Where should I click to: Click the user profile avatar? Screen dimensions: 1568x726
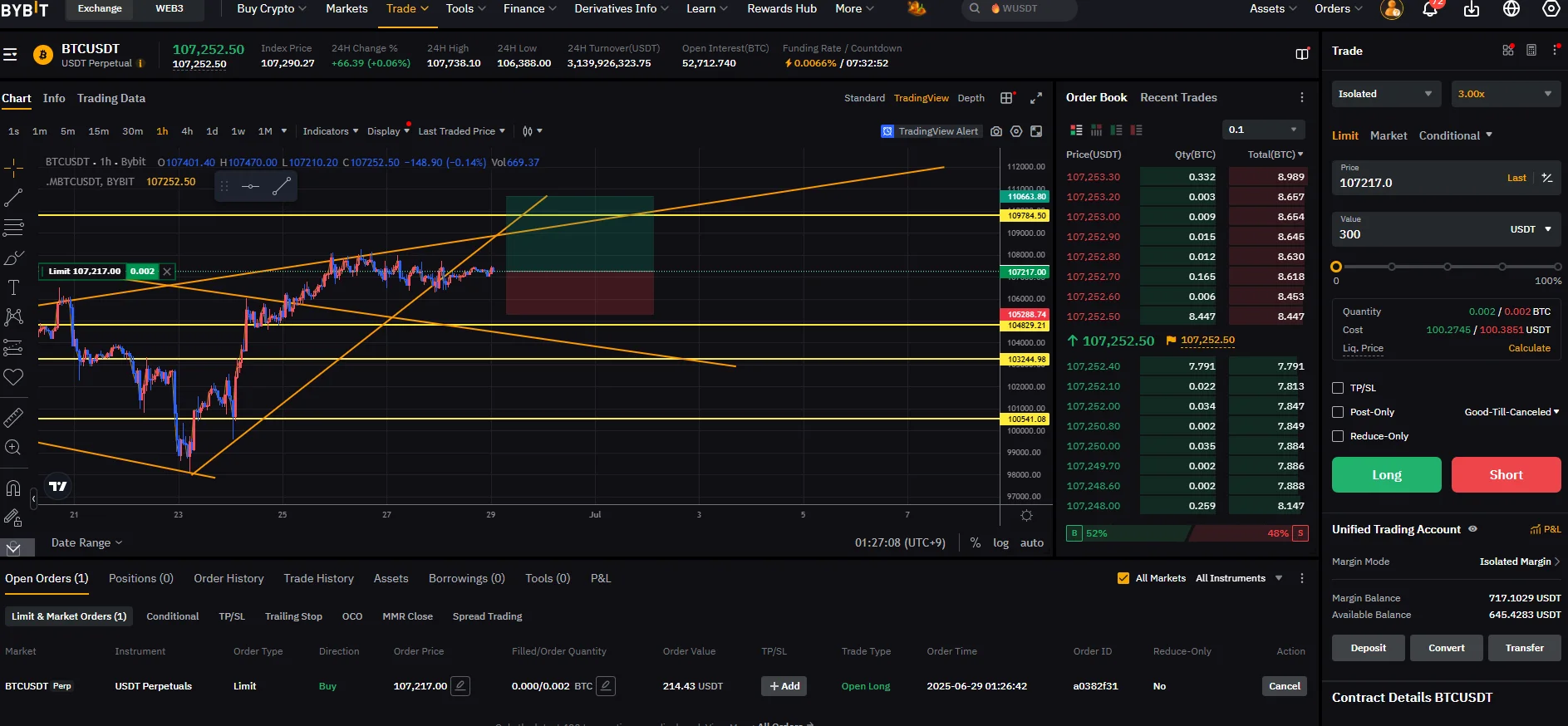(x=1392, y=9)
